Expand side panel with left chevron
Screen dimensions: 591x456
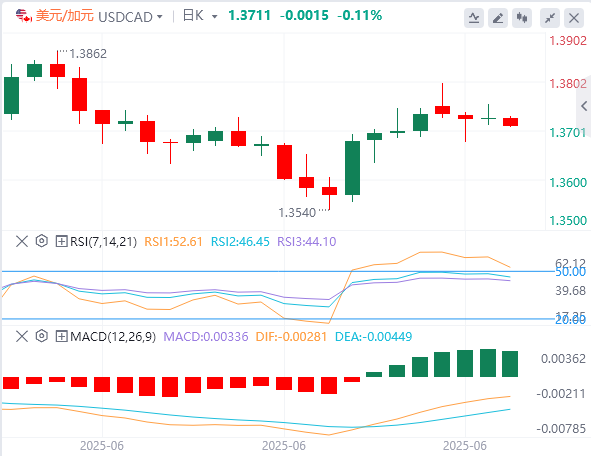tap(584, 106)
